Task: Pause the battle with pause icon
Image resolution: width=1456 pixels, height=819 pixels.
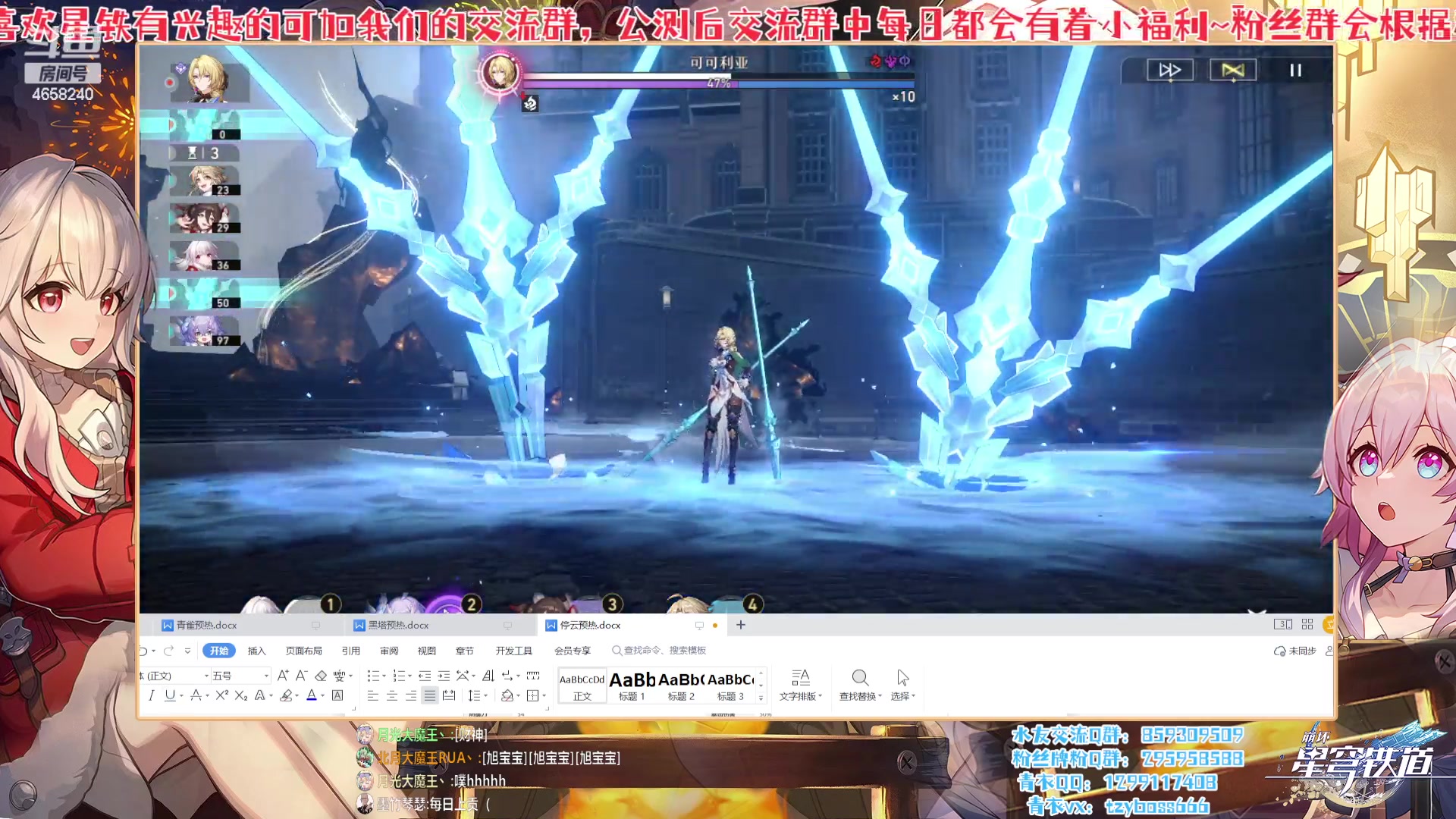Action: coord(1294,70)
